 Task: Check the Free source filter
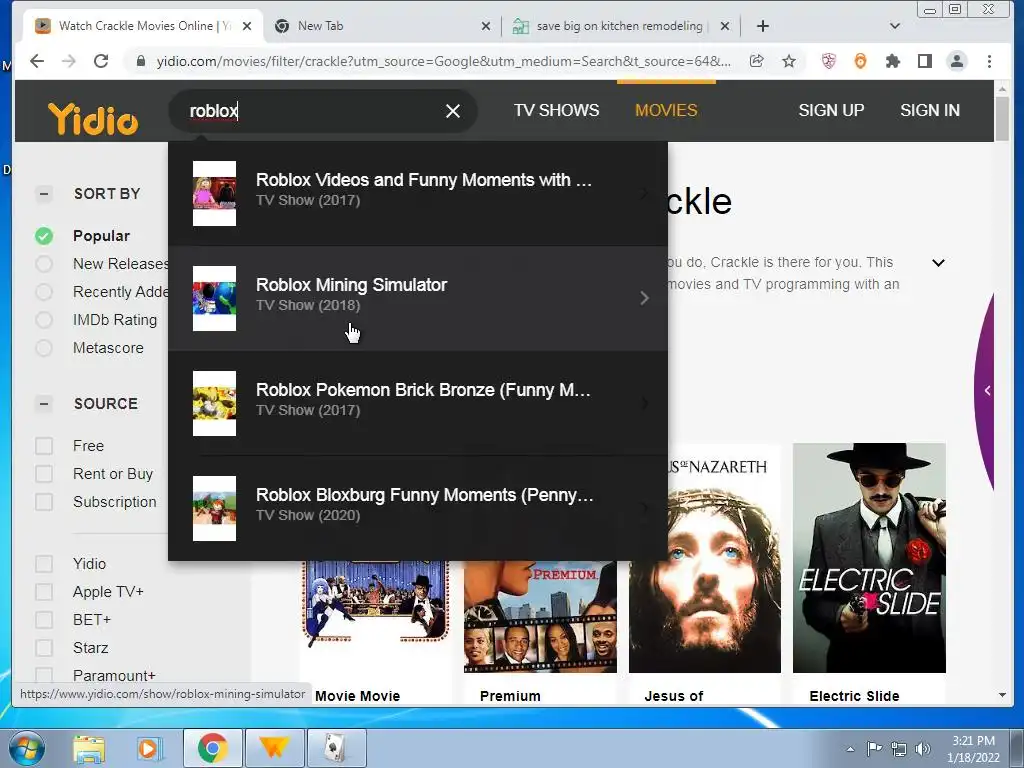tap(44, 446)
